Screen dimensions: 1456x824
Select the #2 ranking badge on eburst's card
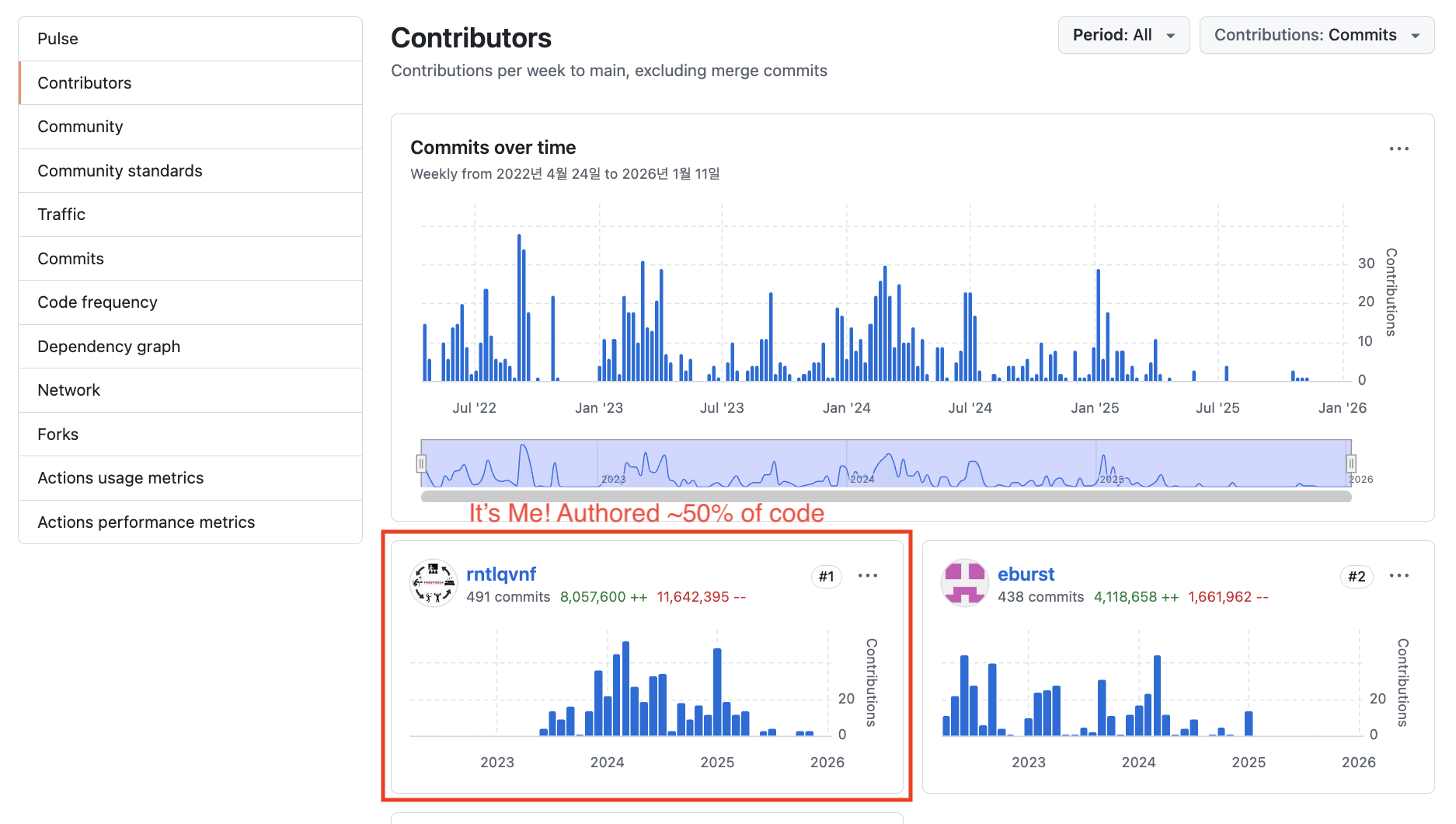(x=1357, y=576)
